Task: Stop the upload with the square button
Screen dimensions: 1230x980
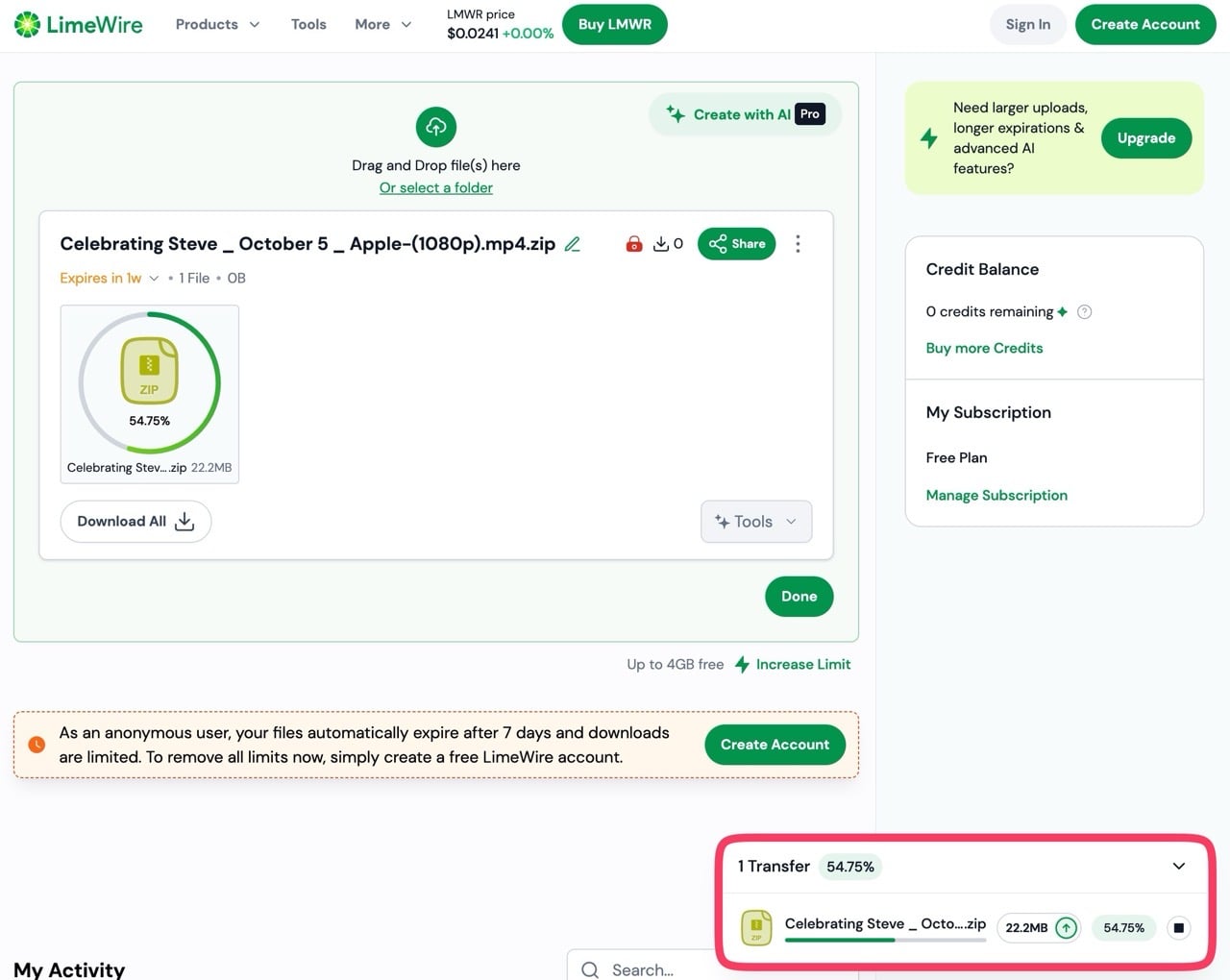Action: [1179, 927]
